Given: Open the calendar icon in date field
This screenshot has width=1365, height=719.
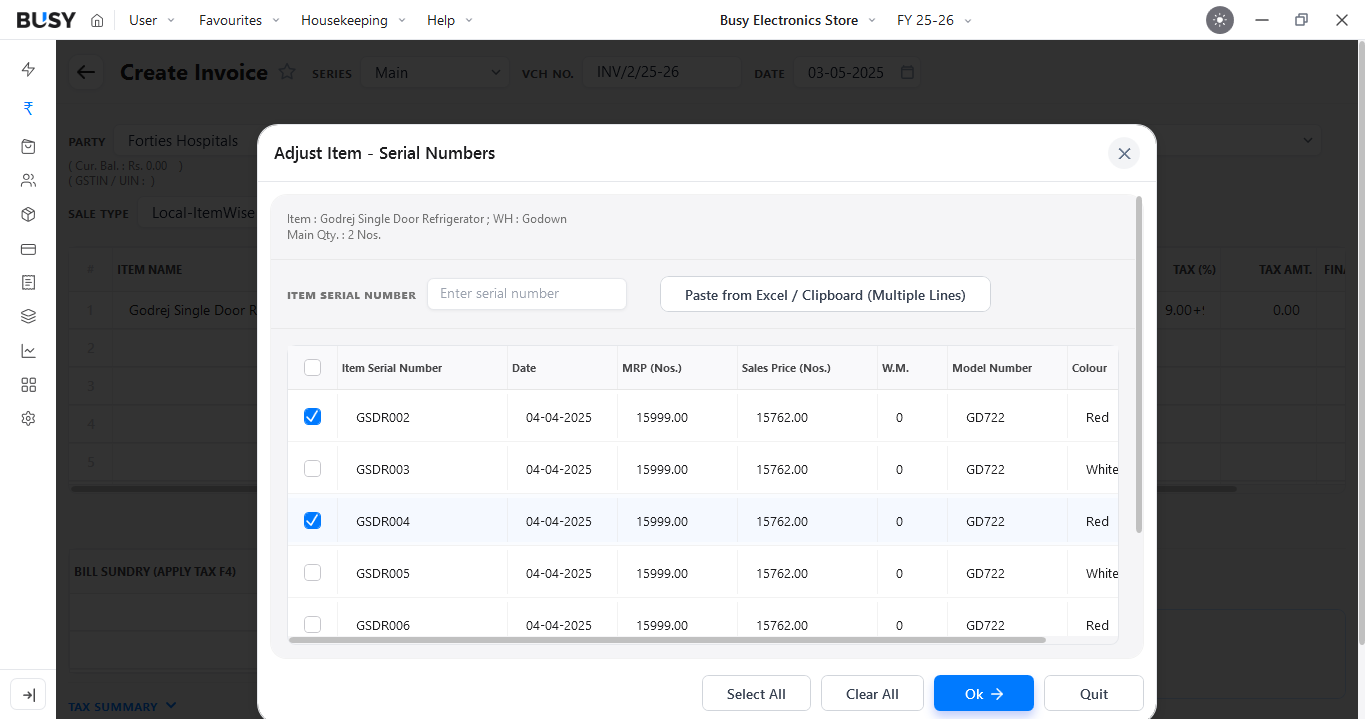Looking at the screenshot, I should tap(907, 73).
